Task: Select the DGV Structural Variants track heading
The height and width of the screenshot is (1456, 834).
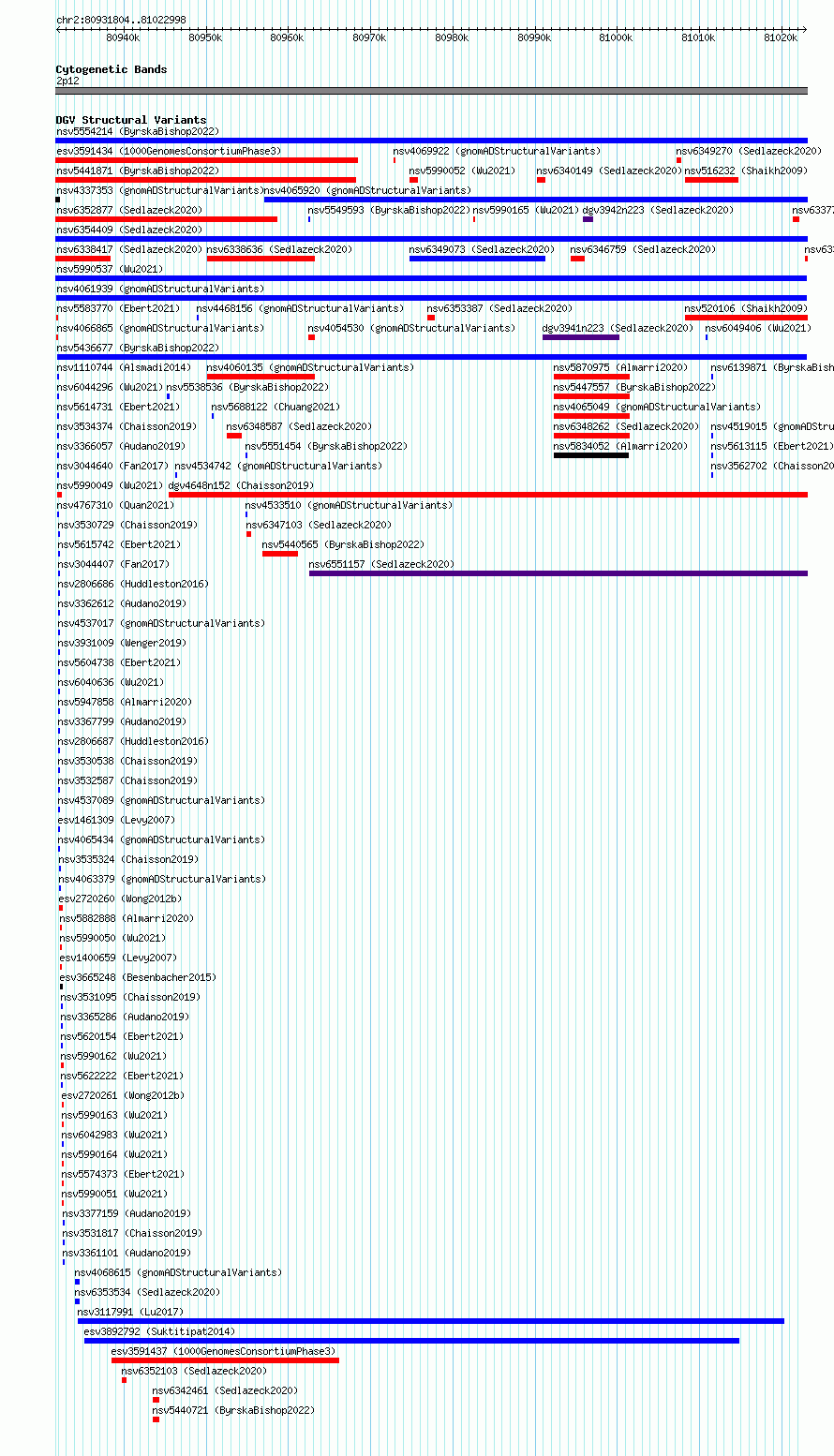Action: coord(131,120)
